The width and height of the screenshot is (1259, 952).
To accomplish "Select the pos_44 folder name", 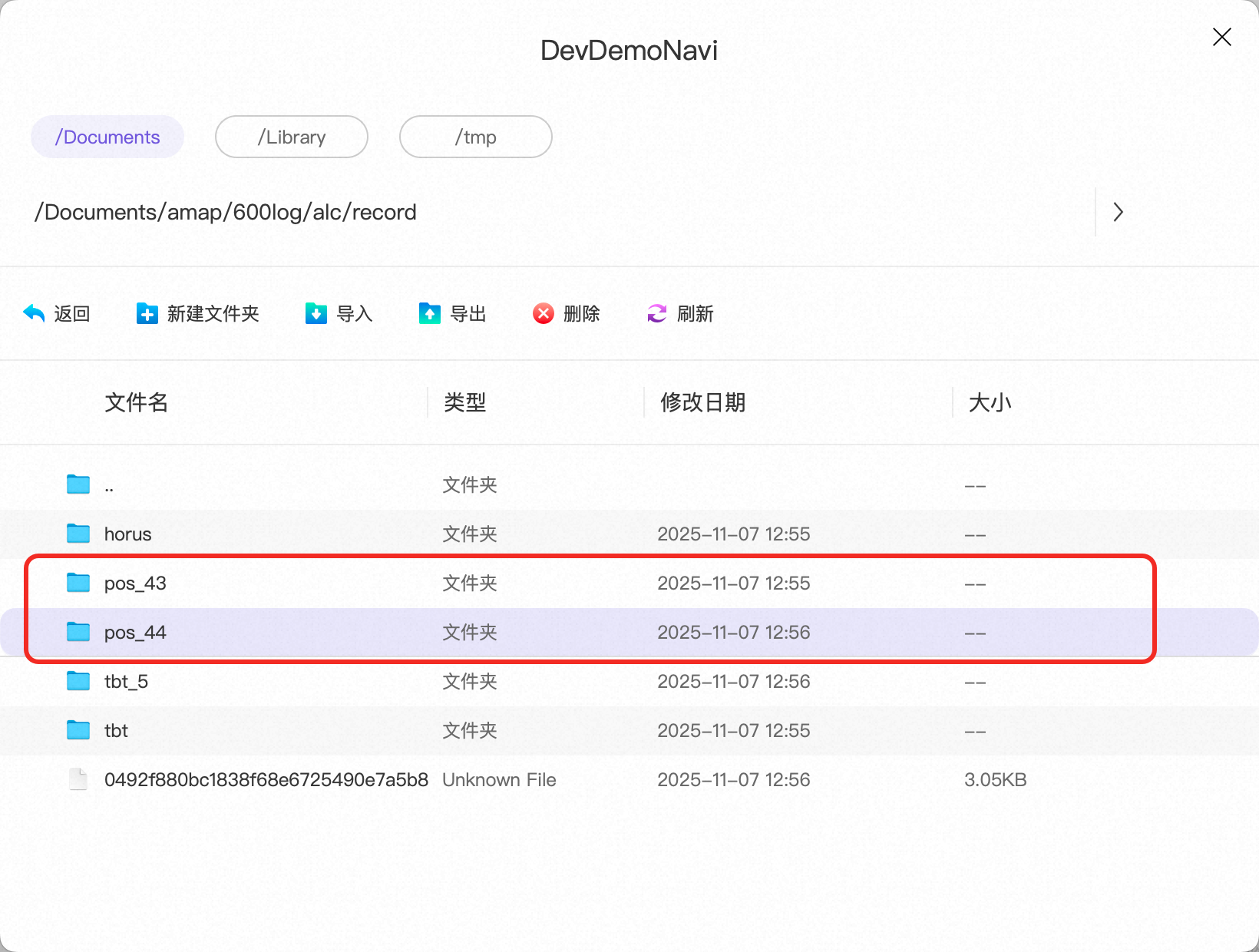I will pyautogui.click(x=135, y=633).
